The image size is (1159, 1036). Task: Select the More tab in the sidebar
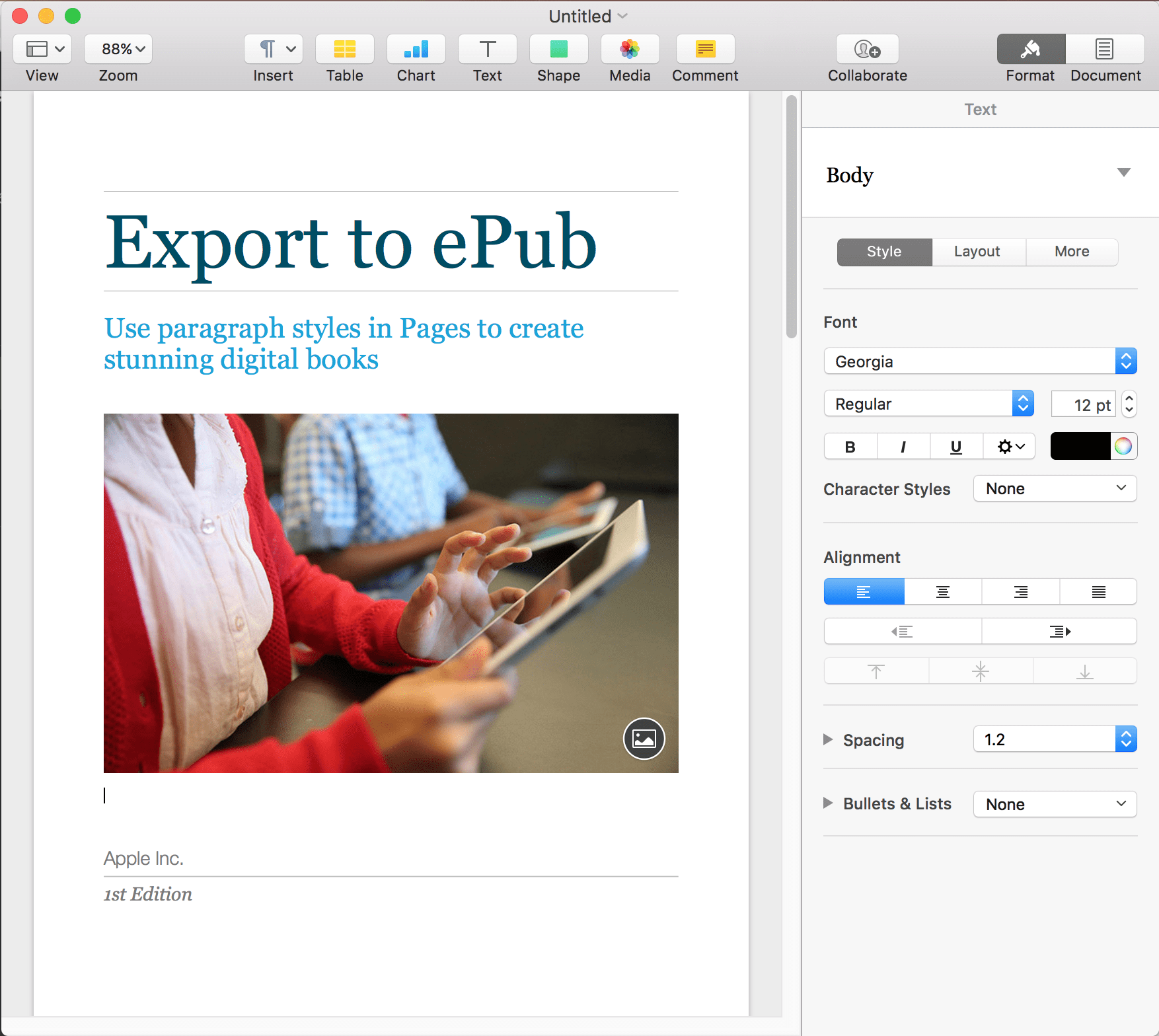[1071, 252]
